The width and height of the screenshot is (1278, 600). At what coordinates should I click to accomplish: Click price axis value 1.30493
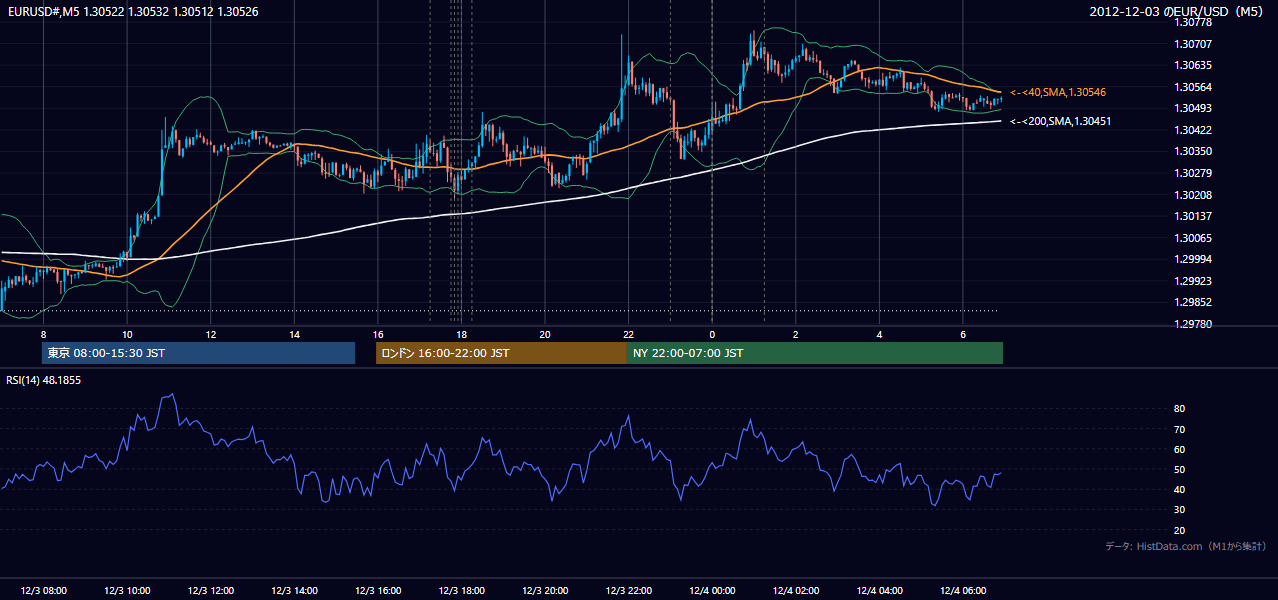coord(1194,108)
